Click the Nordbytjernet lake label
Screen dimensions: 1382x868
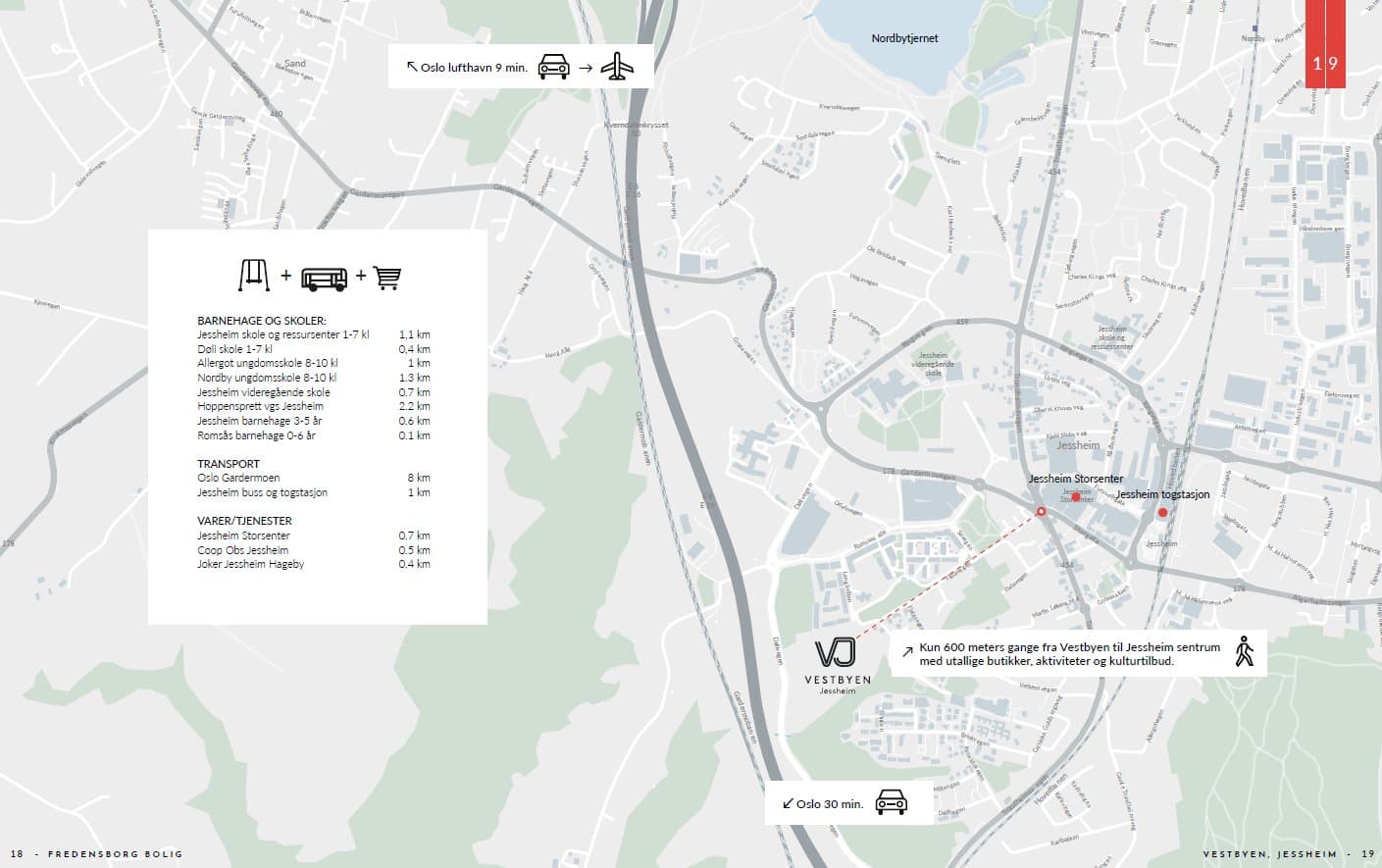[x=904, y=38]
